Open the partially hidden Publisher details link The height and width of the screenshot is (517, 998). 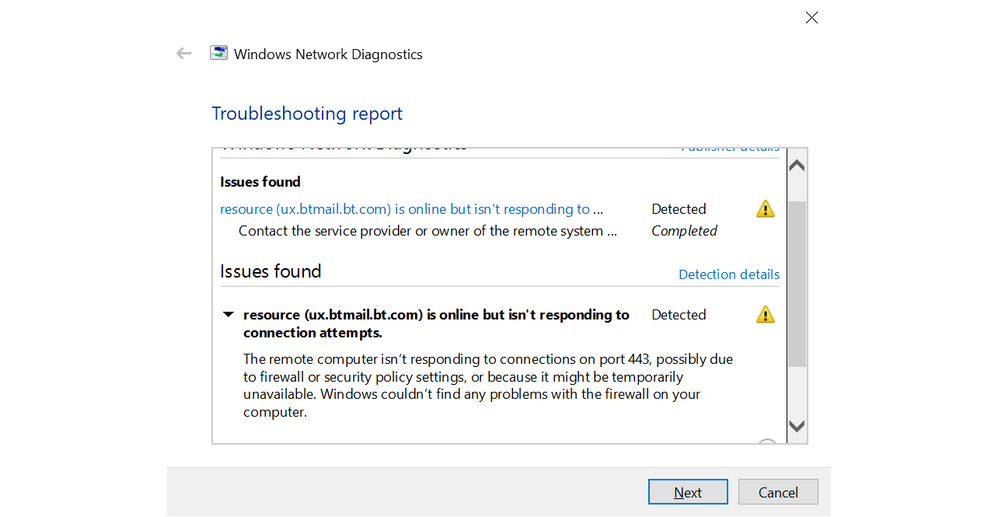pyautogui.click(x=729, y=149)
